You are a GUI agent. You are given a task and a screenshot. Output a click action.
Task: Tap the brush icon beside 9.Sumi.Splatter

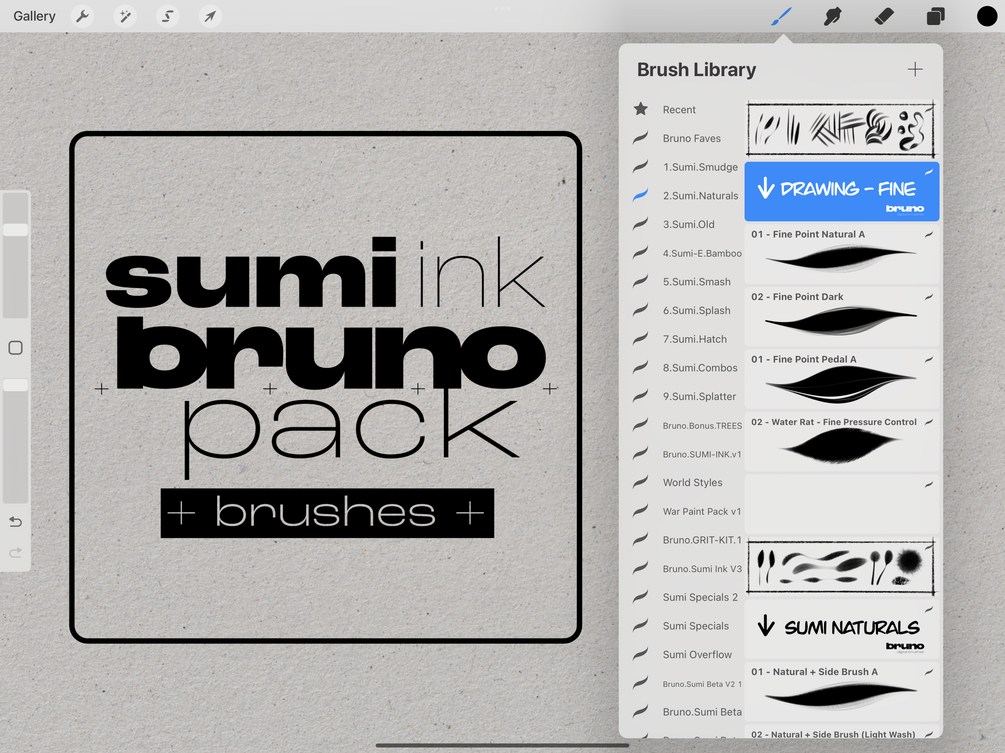(640, 396)
